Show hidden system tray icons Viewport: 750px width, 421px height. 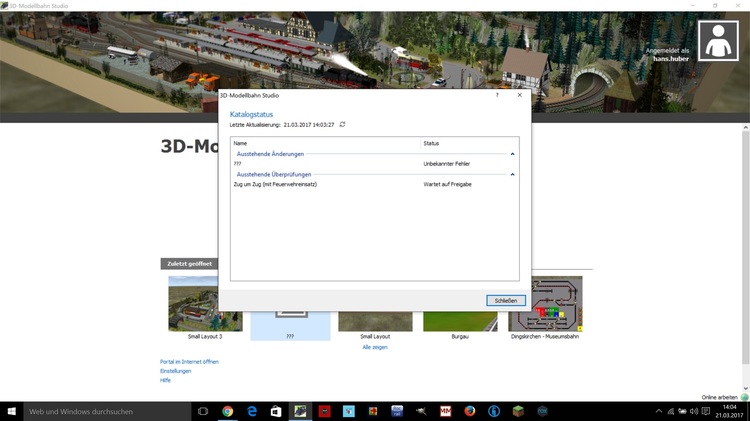pyautogui.click(x=659, y=411)
